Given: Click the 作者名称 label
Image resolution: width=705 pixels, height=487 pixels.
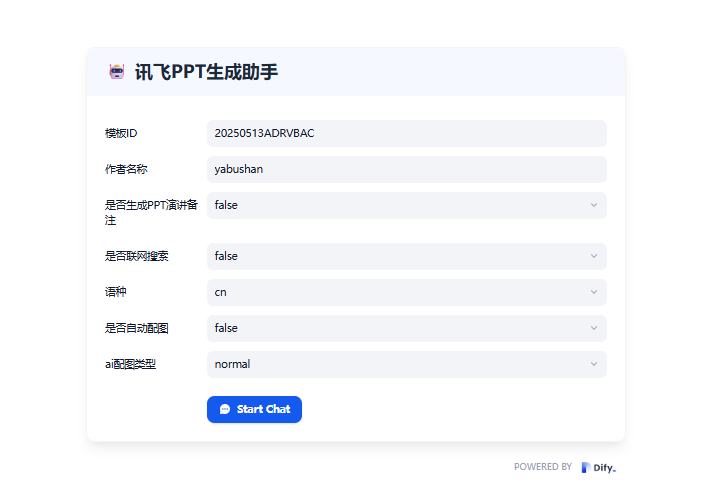Looking at the screenshot, I should point(126,170).
